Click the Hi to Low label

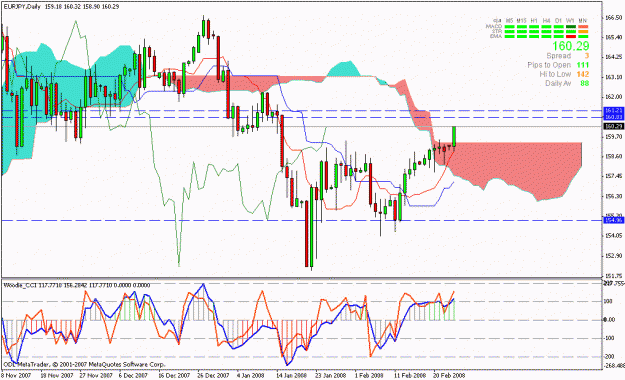(555, 74)
